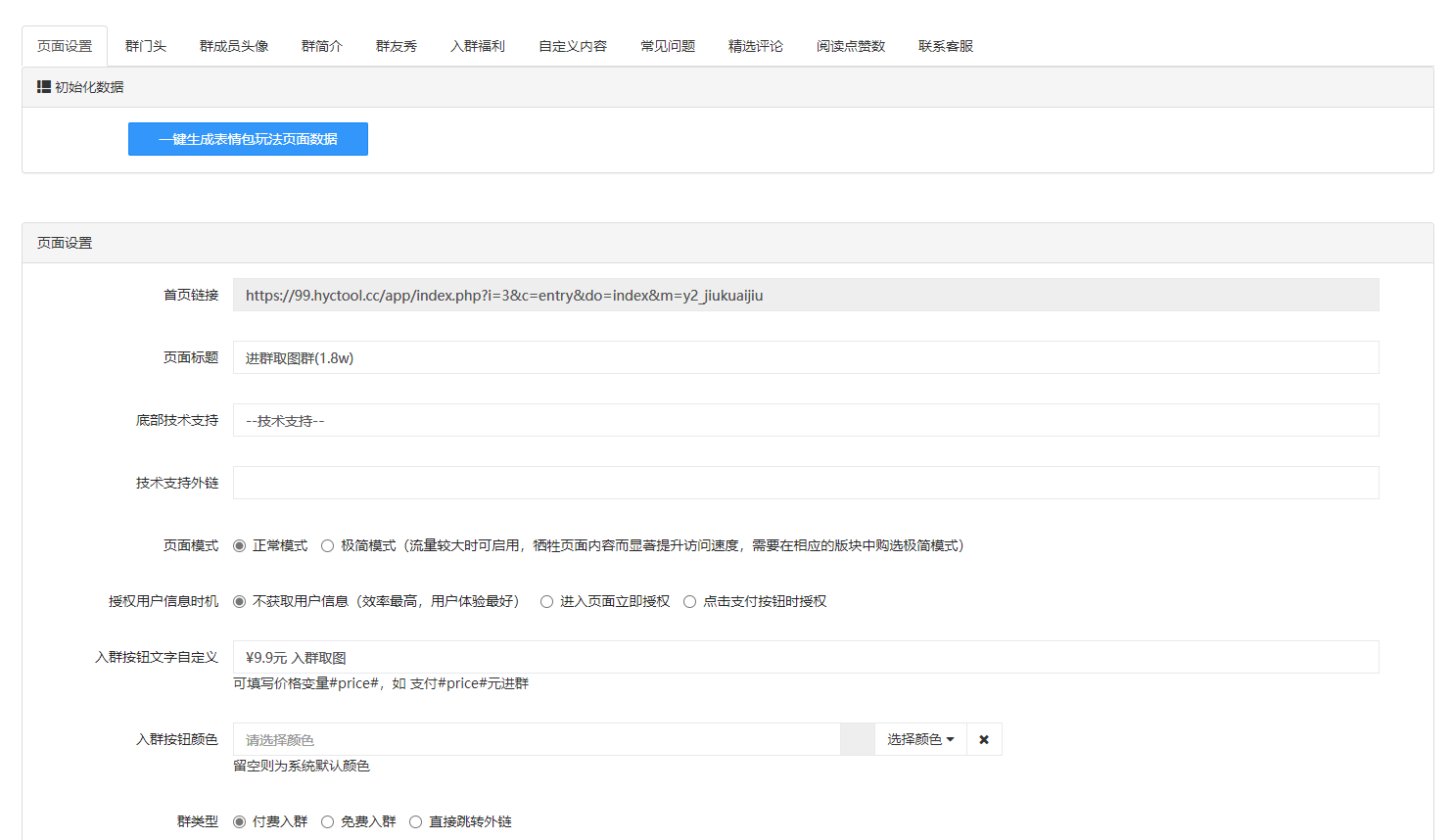Click the 底部技术支持 input field
This screenshot has height=840, width=1453.
[x=805, y=420]
